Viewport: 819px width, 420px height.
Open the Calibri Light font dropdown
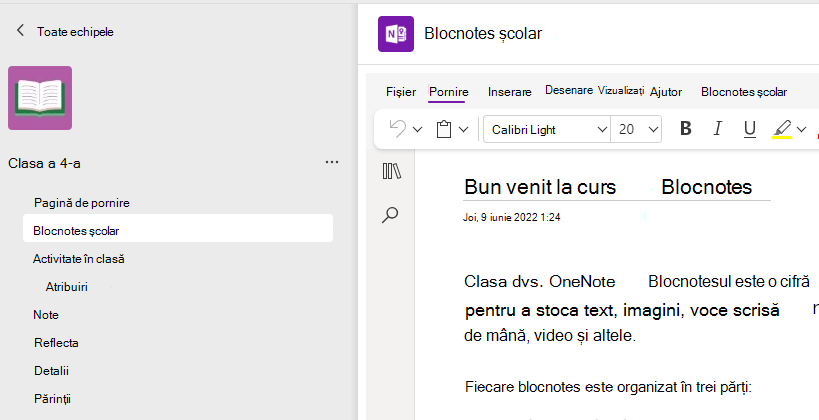point(547,130)
